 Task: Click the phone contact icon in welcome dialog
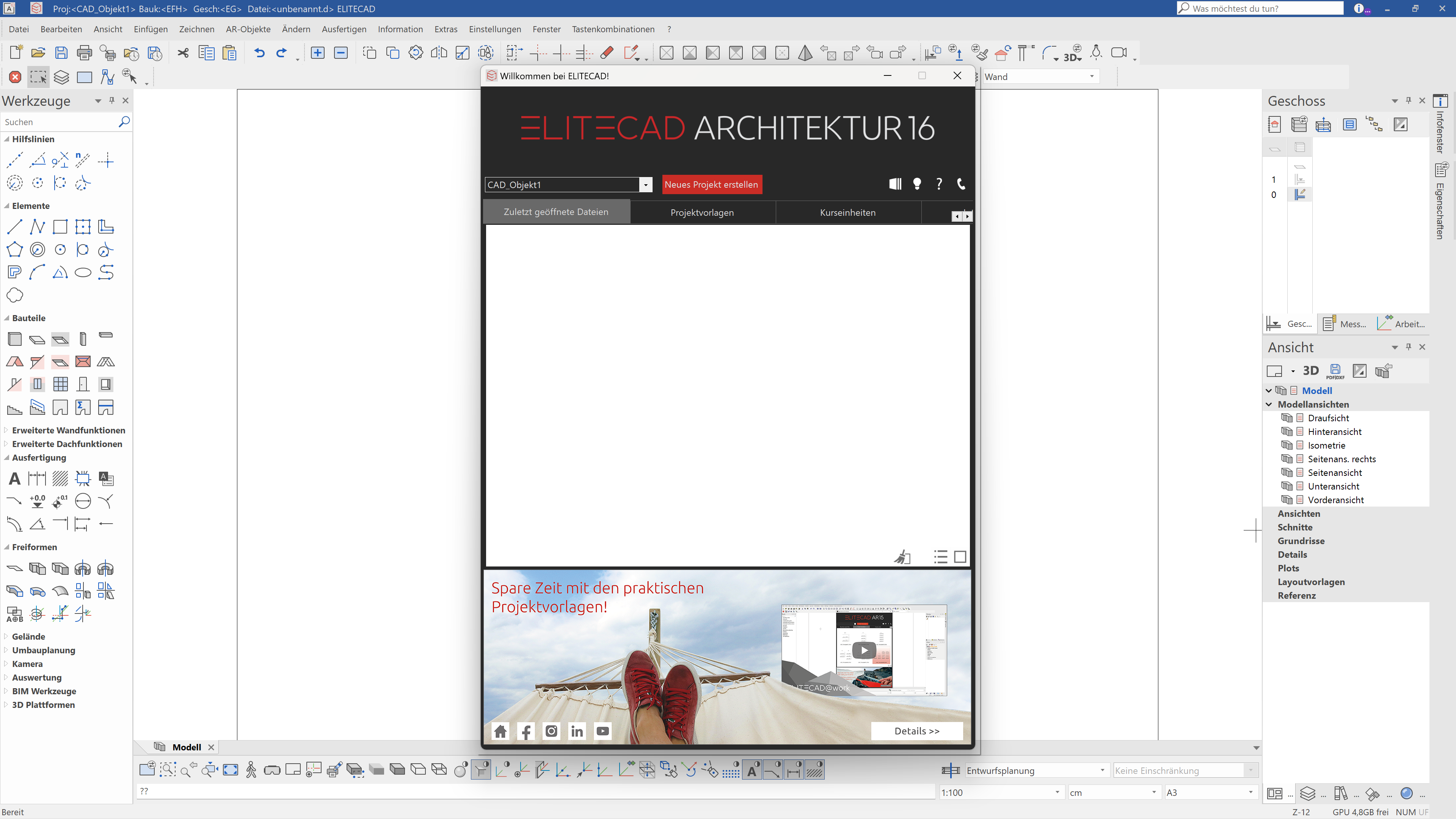[961, 184]
